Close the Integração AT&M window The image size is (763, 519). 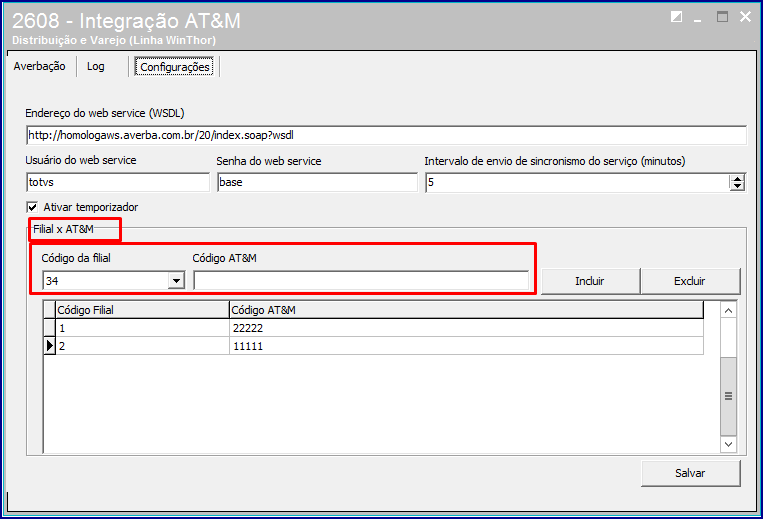[745, 17]
